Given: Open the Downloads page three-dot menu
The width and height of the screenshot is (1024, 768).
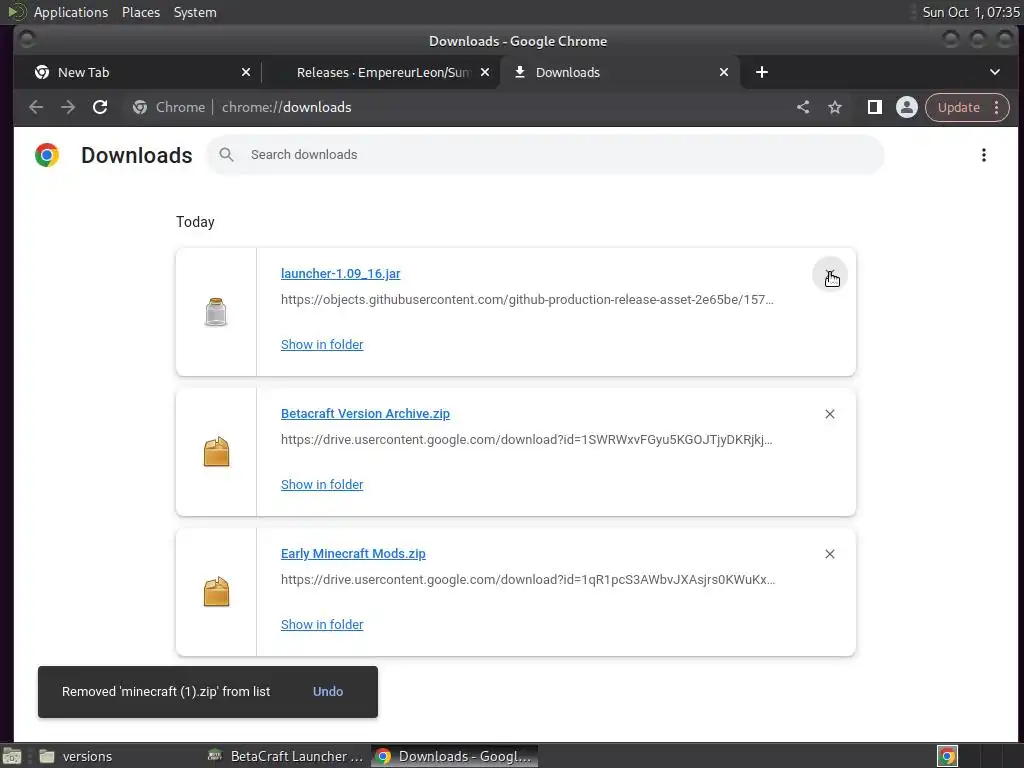Looking at the screenshot, I should 984,155.
